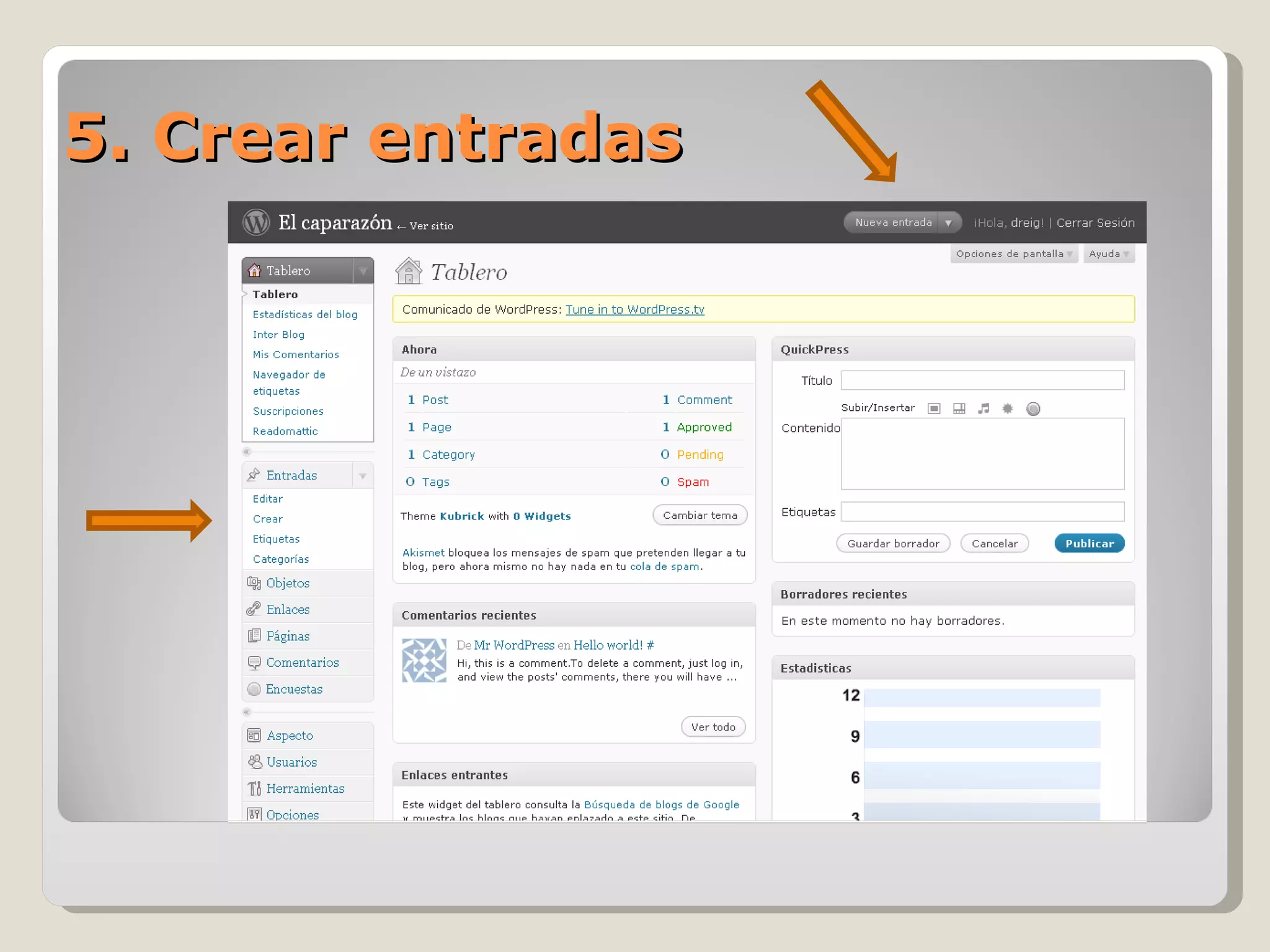Click Cerrar Sesión link
Screen dimensions: 1270x952
[1096, 223]
